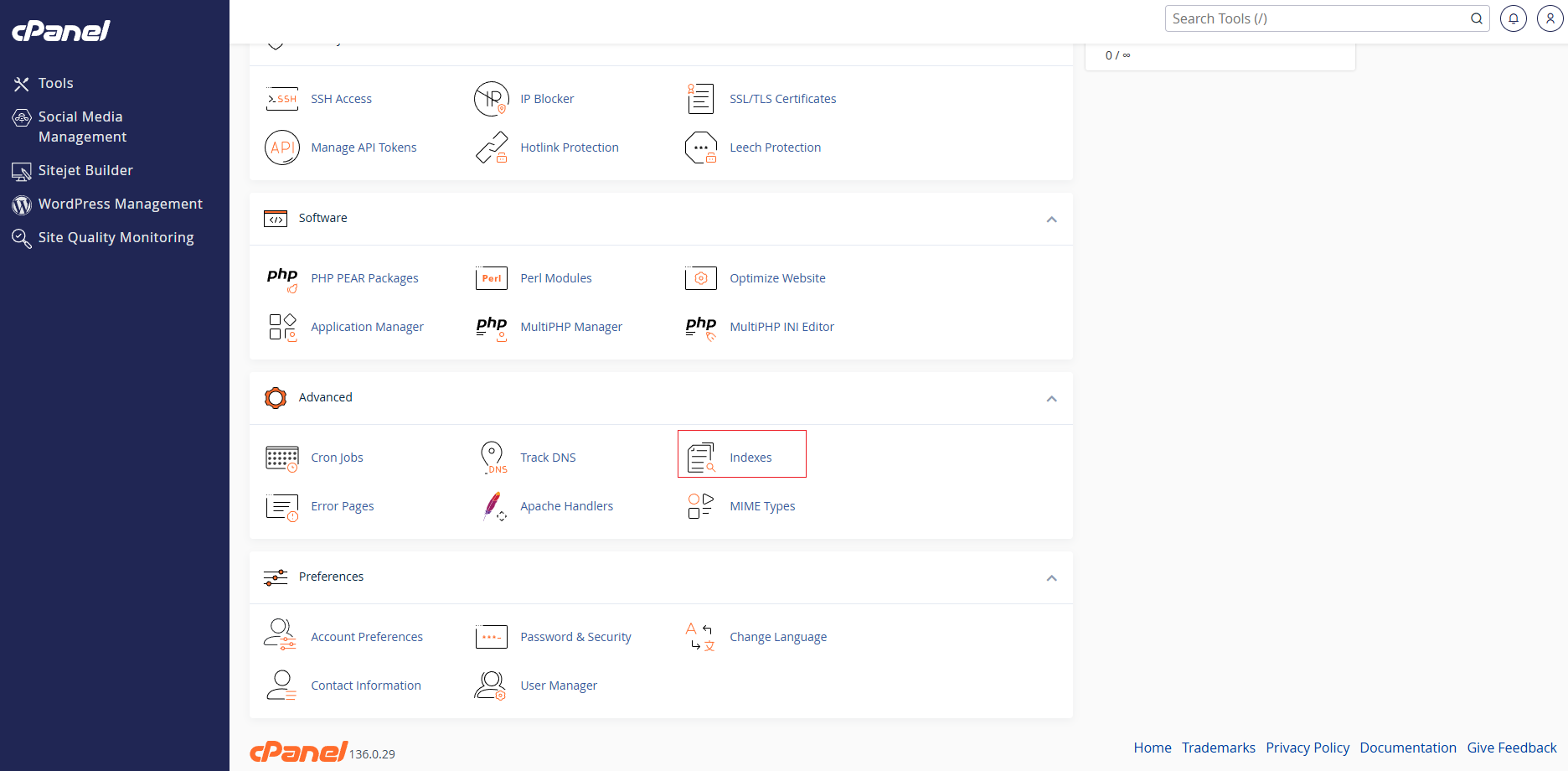
Task: Click the Perl Modules icon
Action: [492, 278]
